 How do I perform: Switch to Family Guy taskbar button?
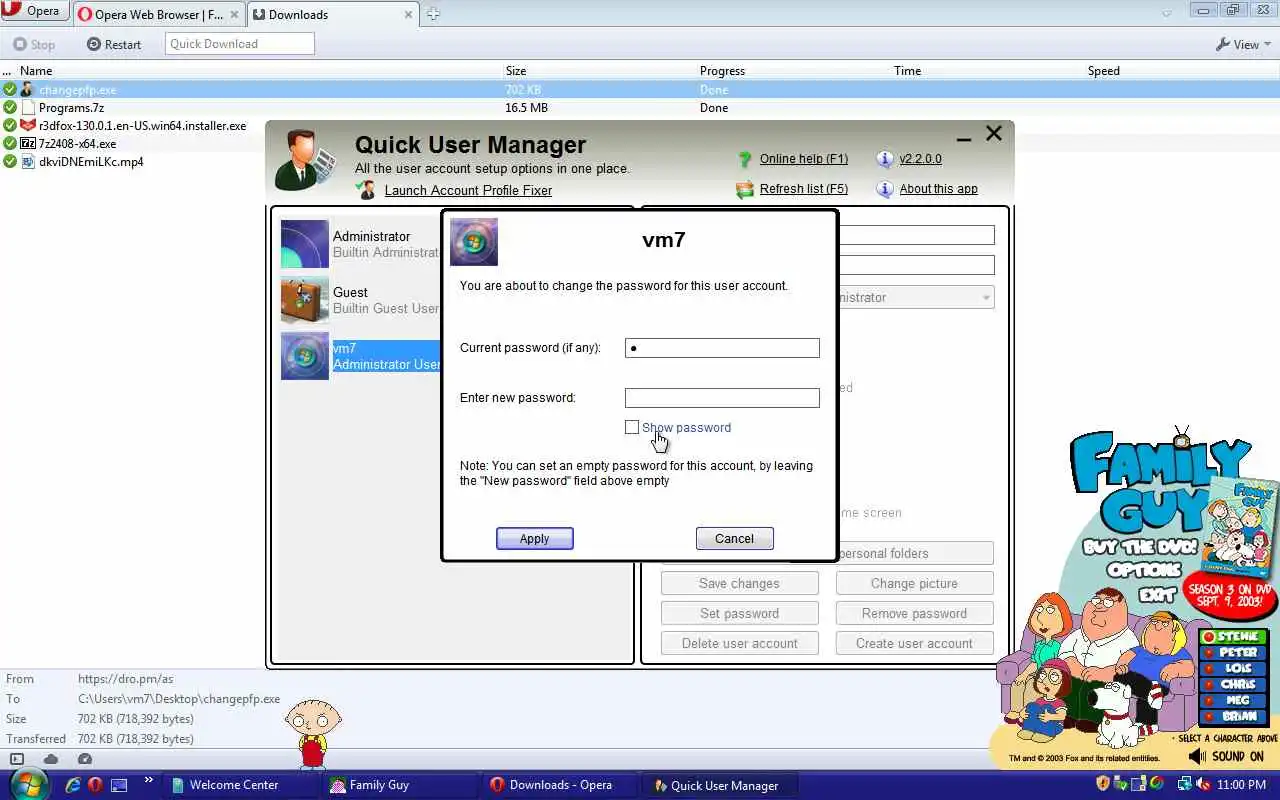pos(401,785)
